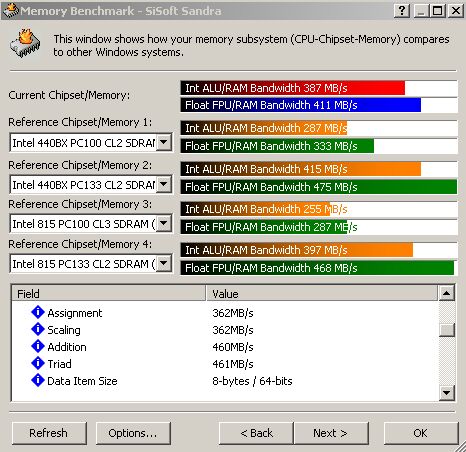Click the red Int ALU/RAM 387 MB/s bar
This screenshot has height=452, width=466.
293,88
